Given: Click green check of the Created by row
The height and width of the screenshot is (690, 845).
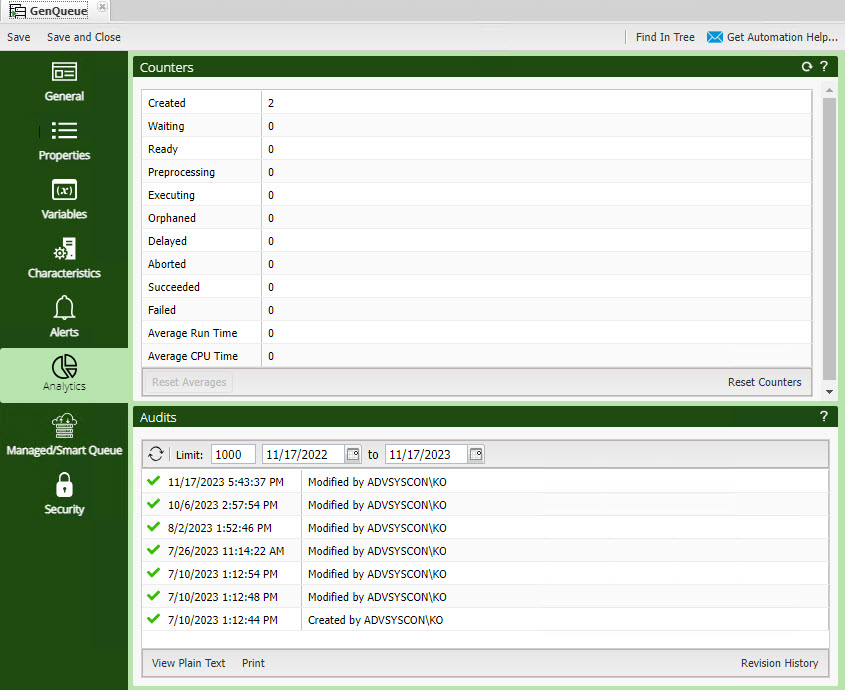Looking at the screenshot, I should (154, 618).
